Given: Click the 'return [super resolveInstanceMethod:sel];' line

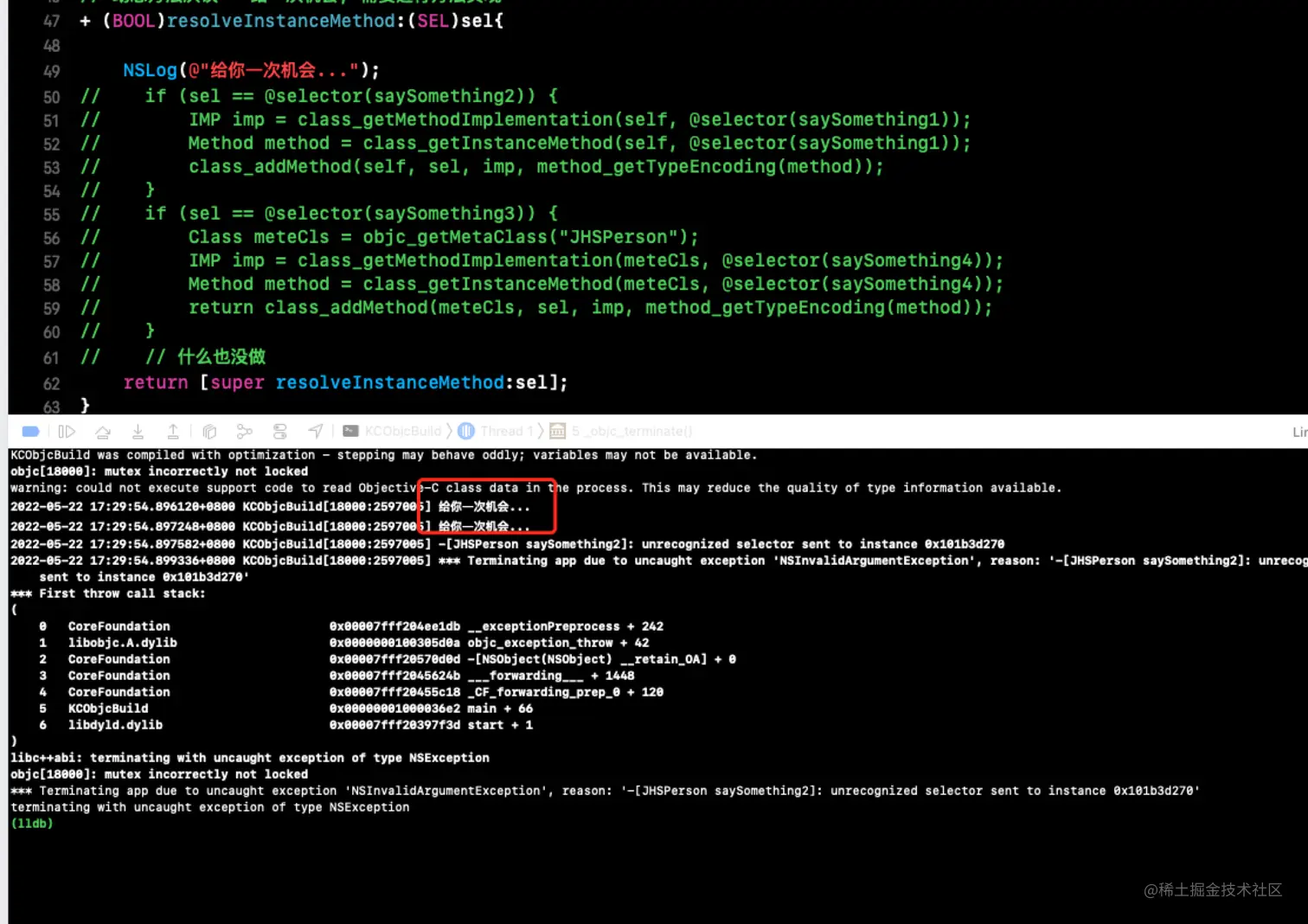Looking at the screenshot, I should click(345, 382).
